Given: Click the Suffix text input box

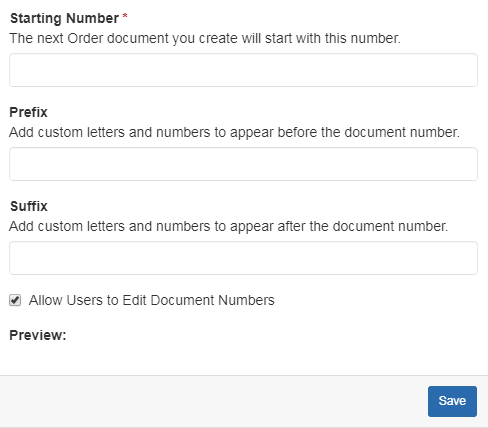Looking at the screenshot, I should [x=243, y=258].
